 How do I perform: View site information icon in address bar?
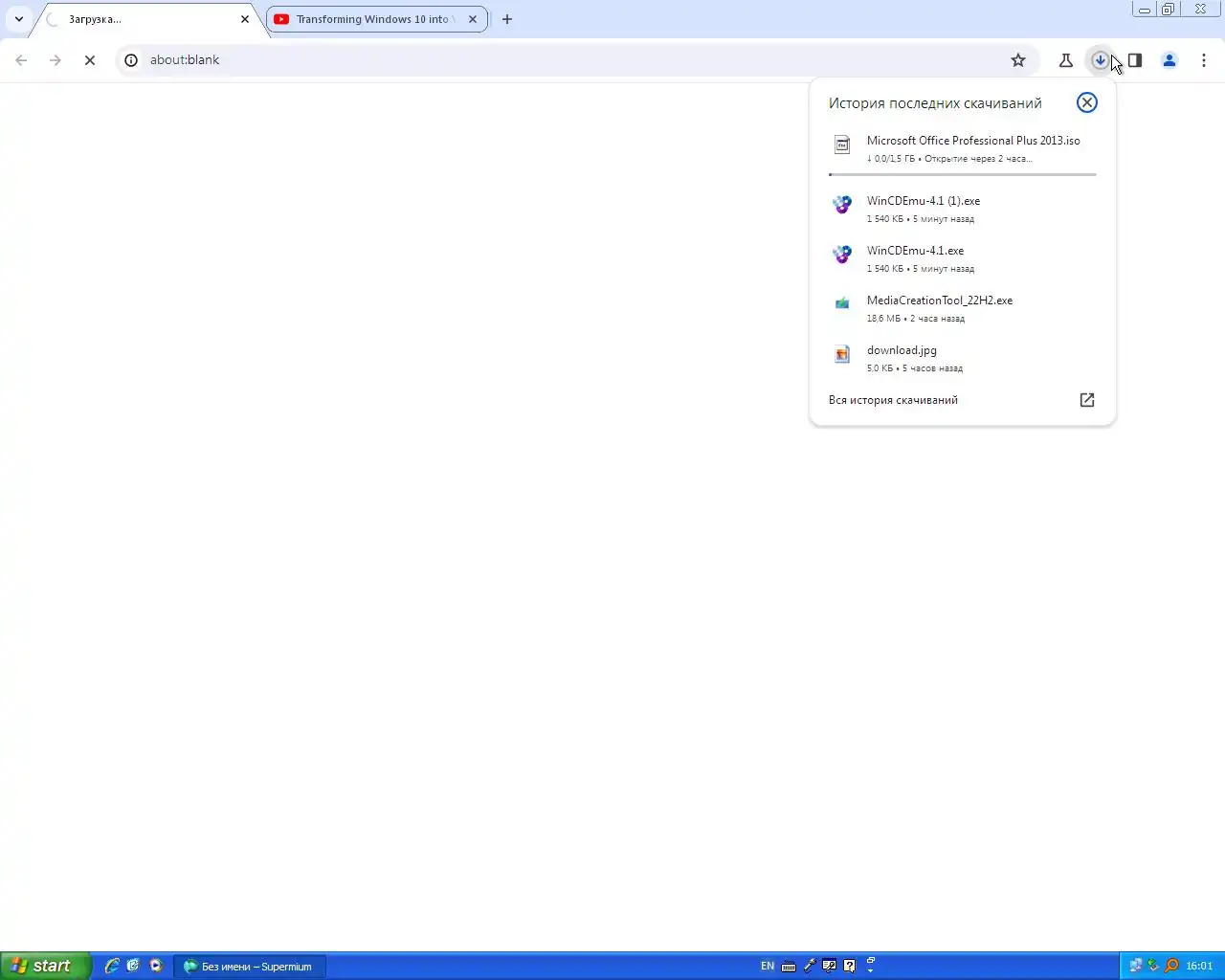(x=131, y=60)
